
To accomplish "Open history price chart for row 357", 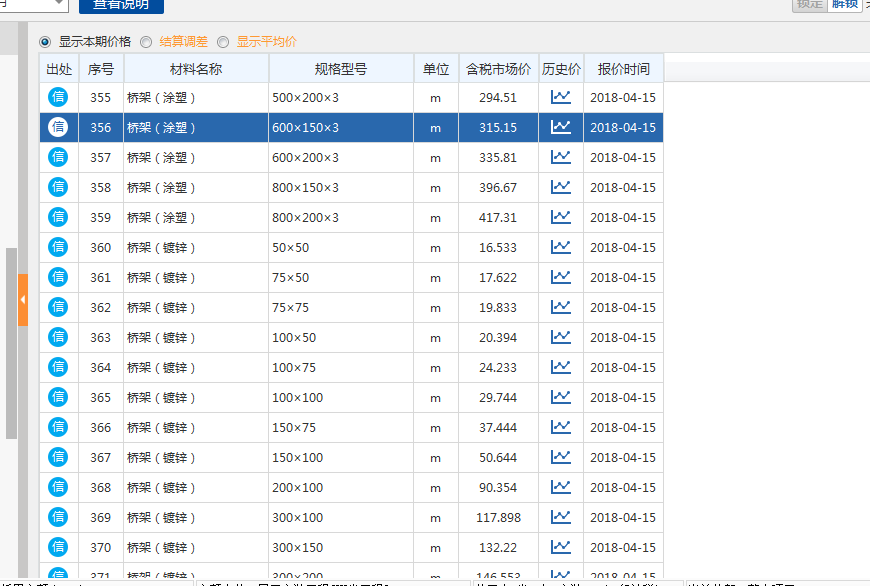I will pyautogui.click(x=560, y=157).
